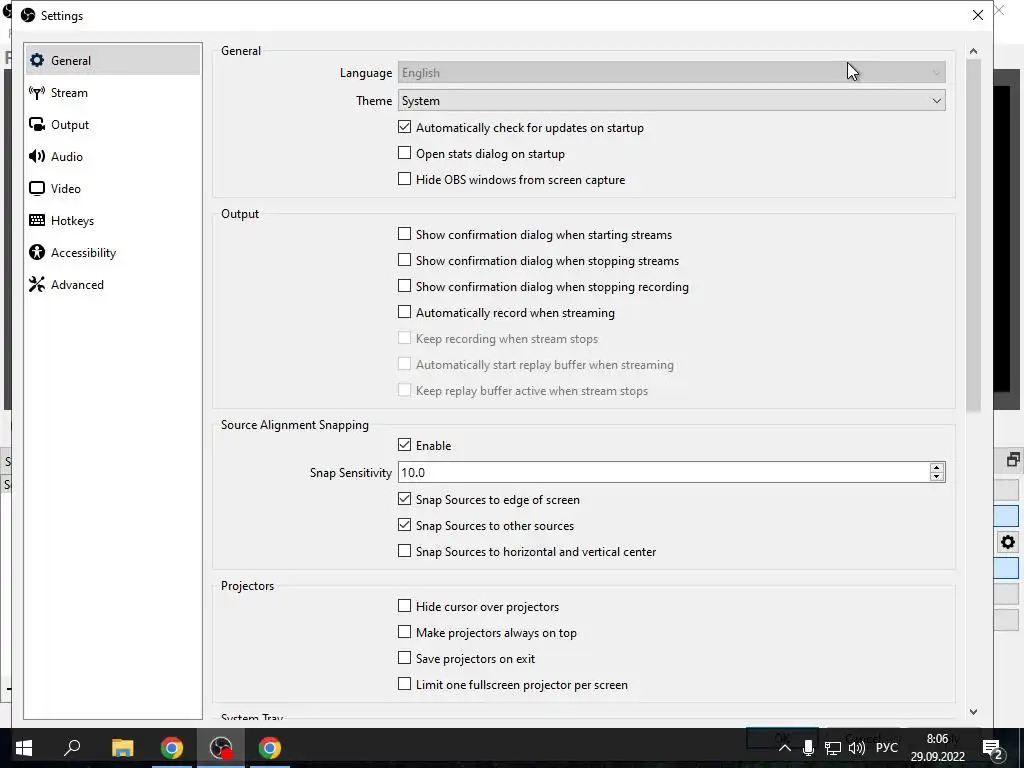Open the second Chrome icon beside OBS

[270, 748]
